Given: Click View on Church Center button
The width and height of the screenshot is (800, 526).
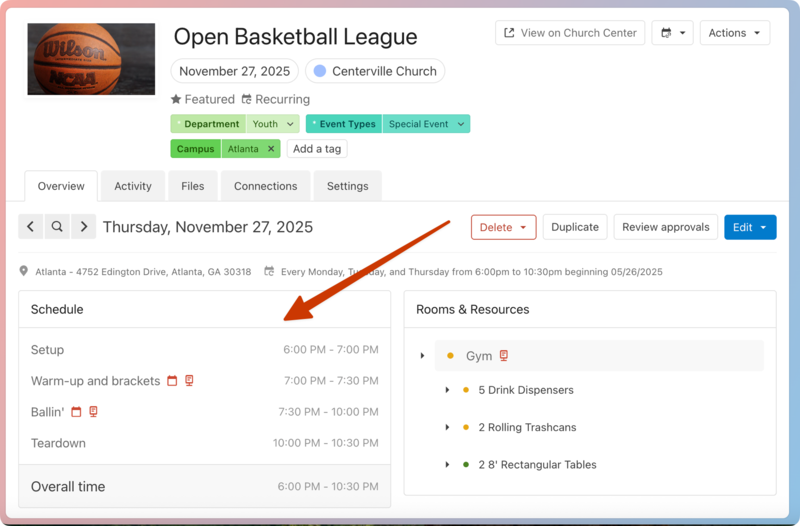Looking at the screenshot, I should pyautogui.click(x=570, y=33).
